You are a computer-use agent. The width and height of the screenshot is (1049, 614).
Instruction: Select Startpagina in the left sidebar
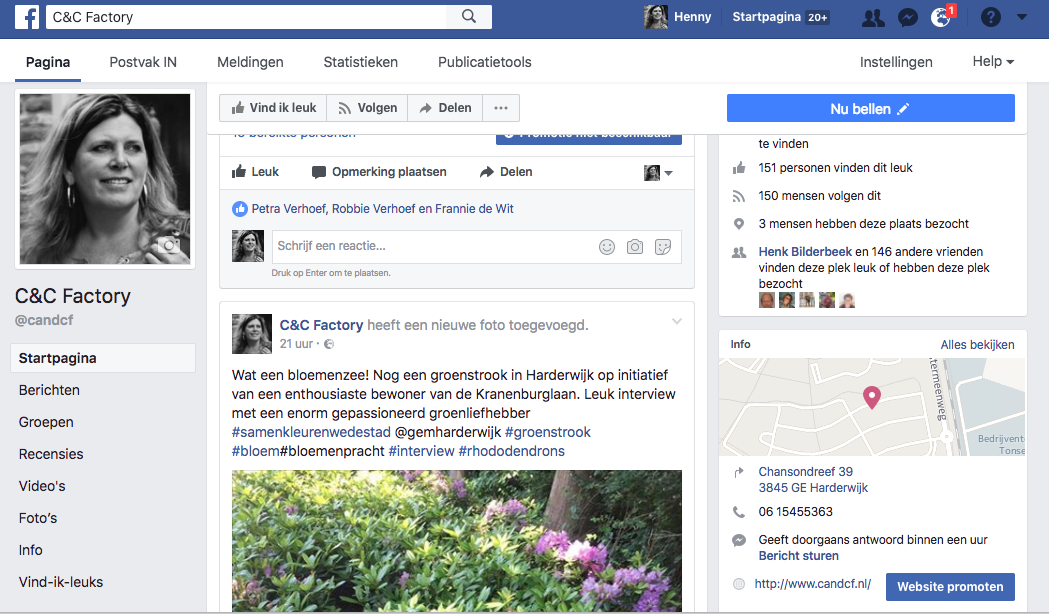pos(103,358)
